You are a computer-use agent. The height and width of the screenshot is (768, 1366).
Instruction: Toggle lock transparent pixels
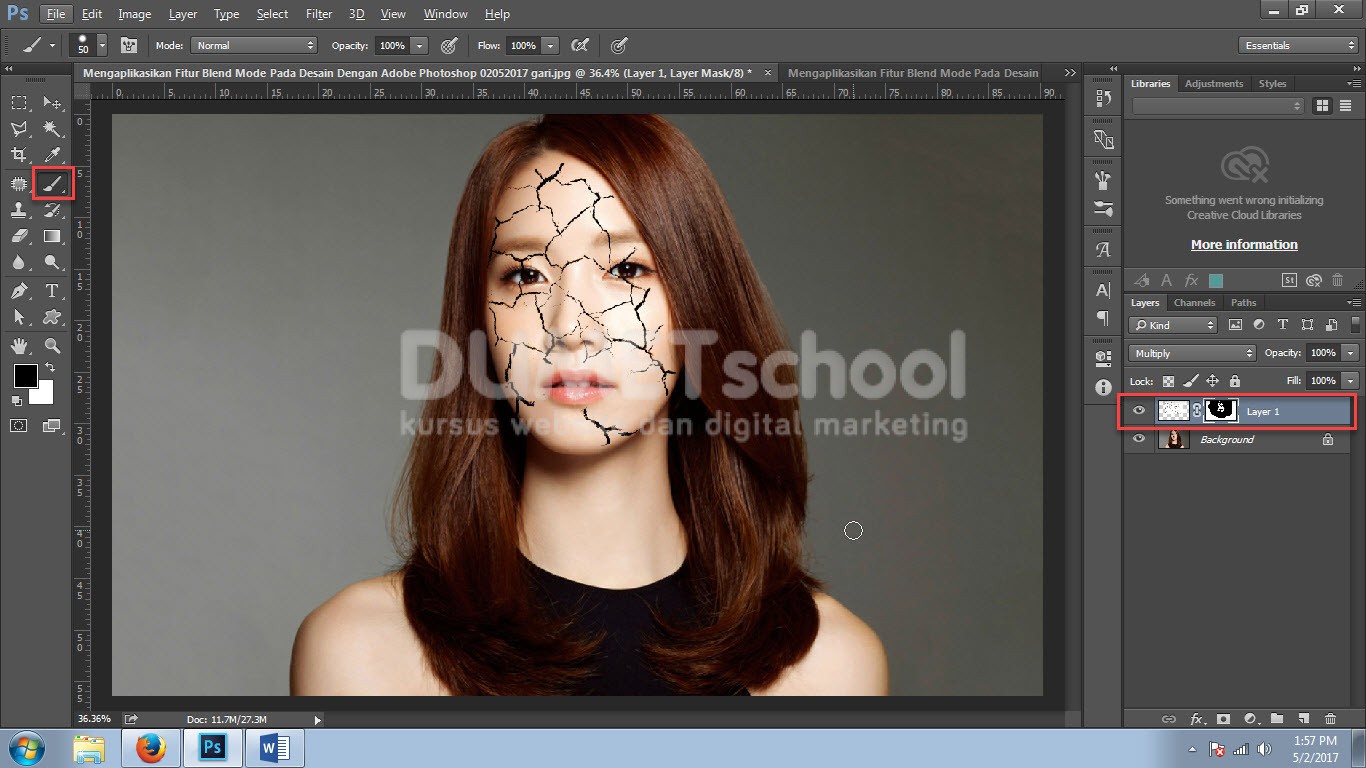(1168, 381)
